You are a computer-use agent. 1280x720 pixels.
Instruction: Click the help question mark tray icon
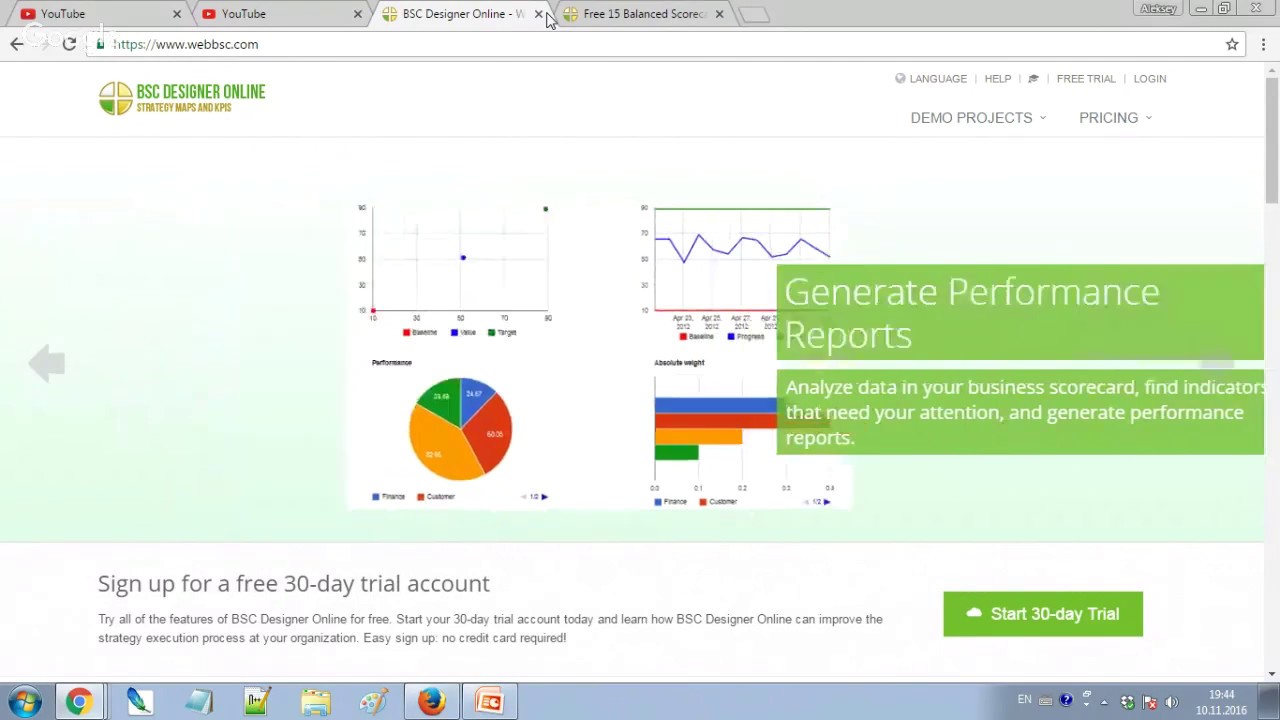coord(1066,701)
